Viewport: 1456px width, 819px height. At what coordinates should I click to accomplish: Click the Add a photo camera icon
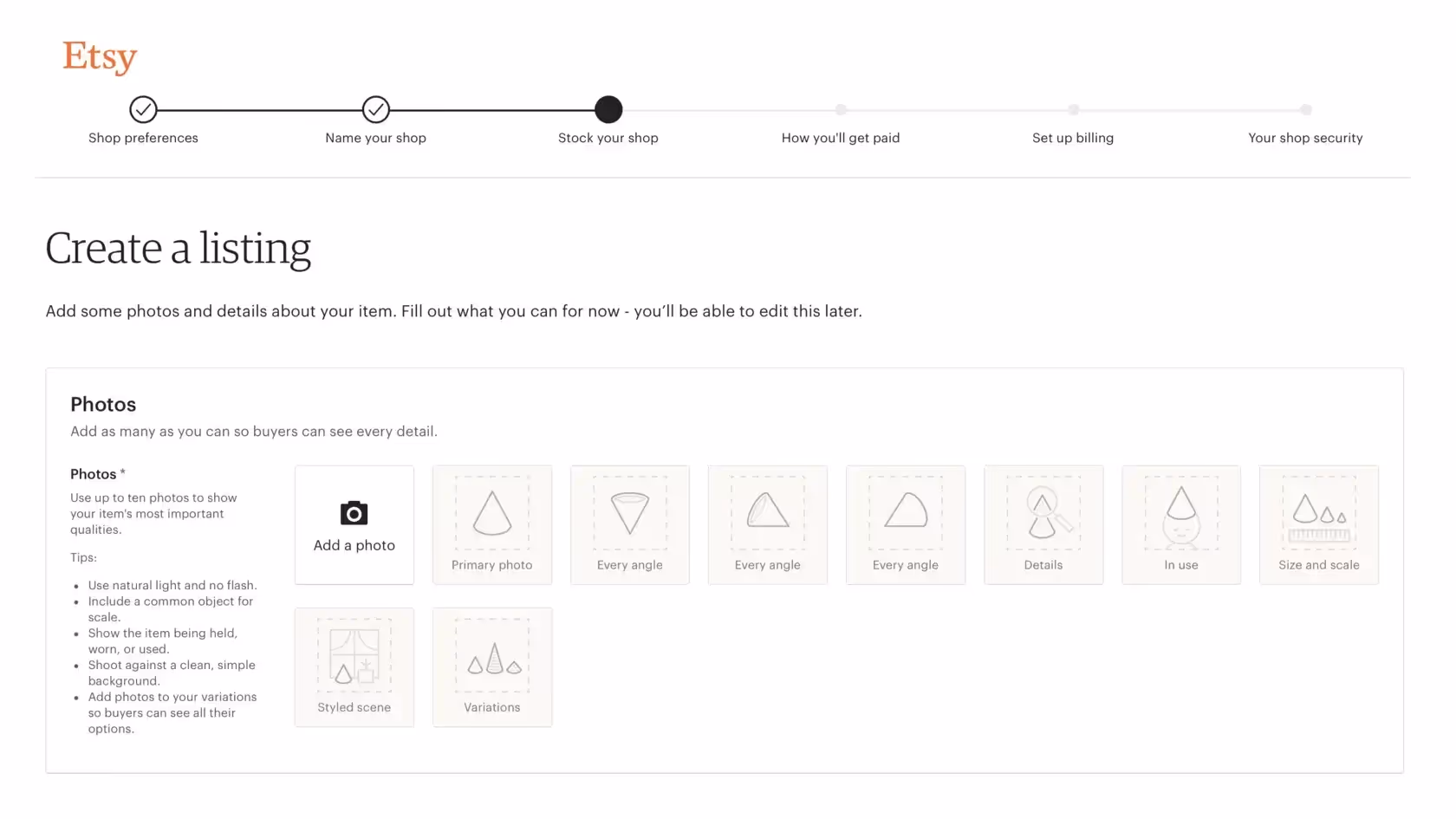pyautogui.click(x=354, y=513)
